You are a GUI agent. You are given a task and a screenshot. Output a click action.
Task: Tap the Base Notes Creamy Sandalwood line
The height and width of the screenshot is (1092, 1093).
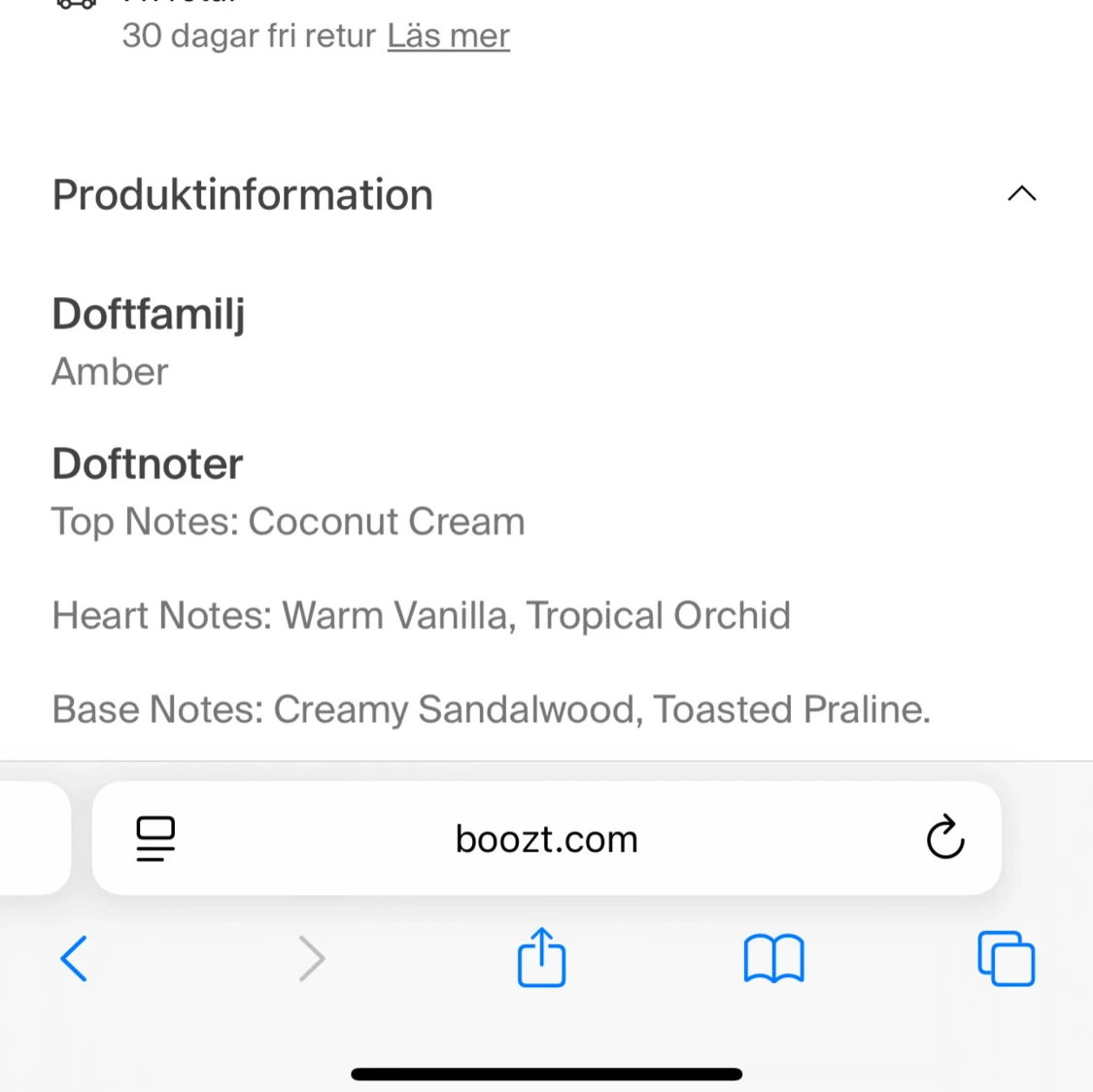tap(492, 709)
